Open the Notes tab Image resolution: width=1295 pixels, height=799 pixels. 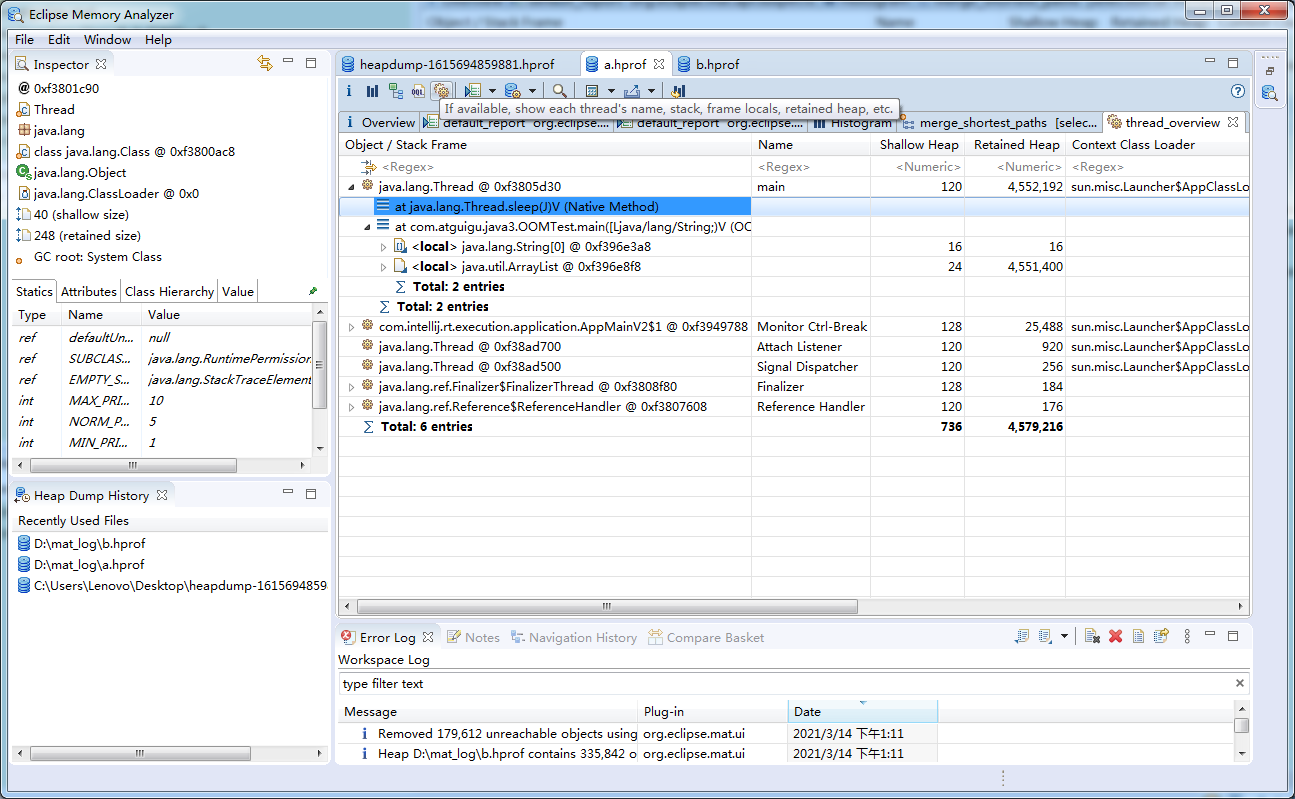click(x=472, y=637)
